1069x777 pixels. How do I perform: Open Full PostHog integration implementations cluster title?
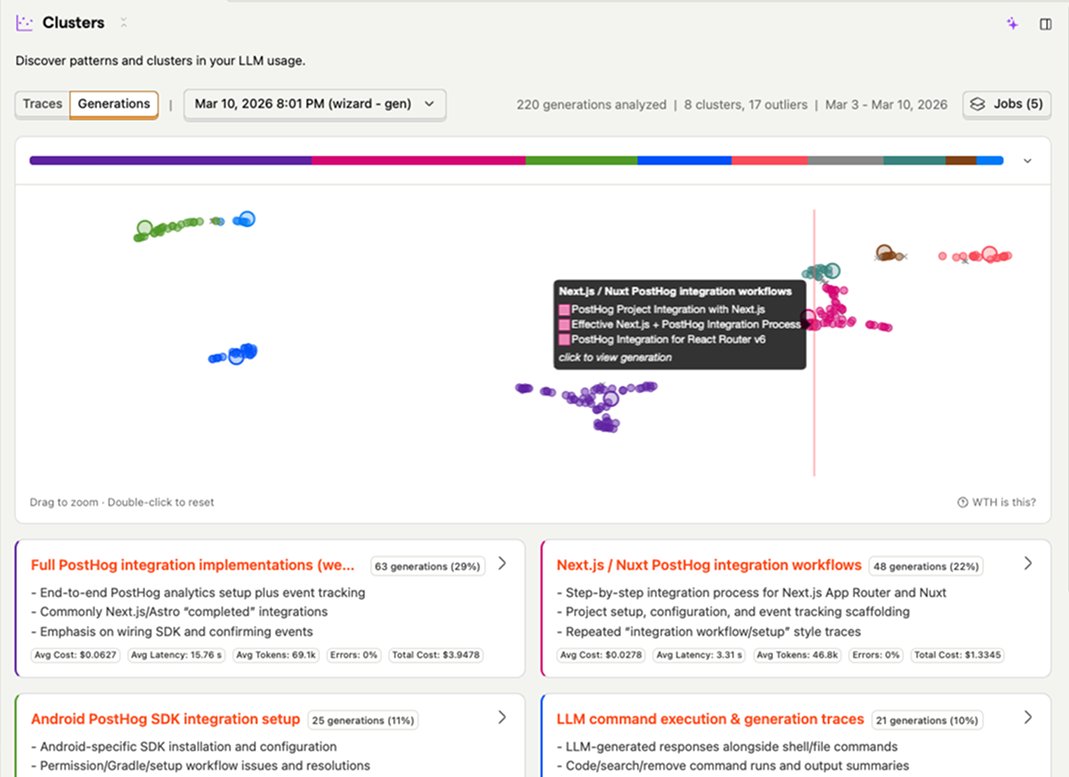pyautogui.click(x=192, y=565)
